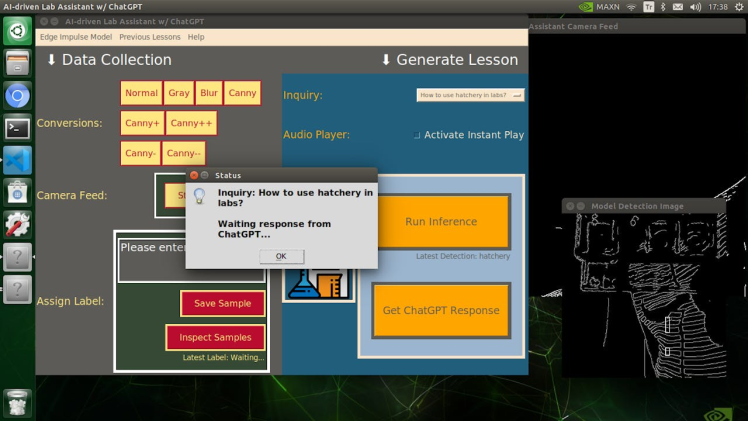Screen dimensions: 748x421
Task: Open the Terminal from dock
Action: point(17,128)
